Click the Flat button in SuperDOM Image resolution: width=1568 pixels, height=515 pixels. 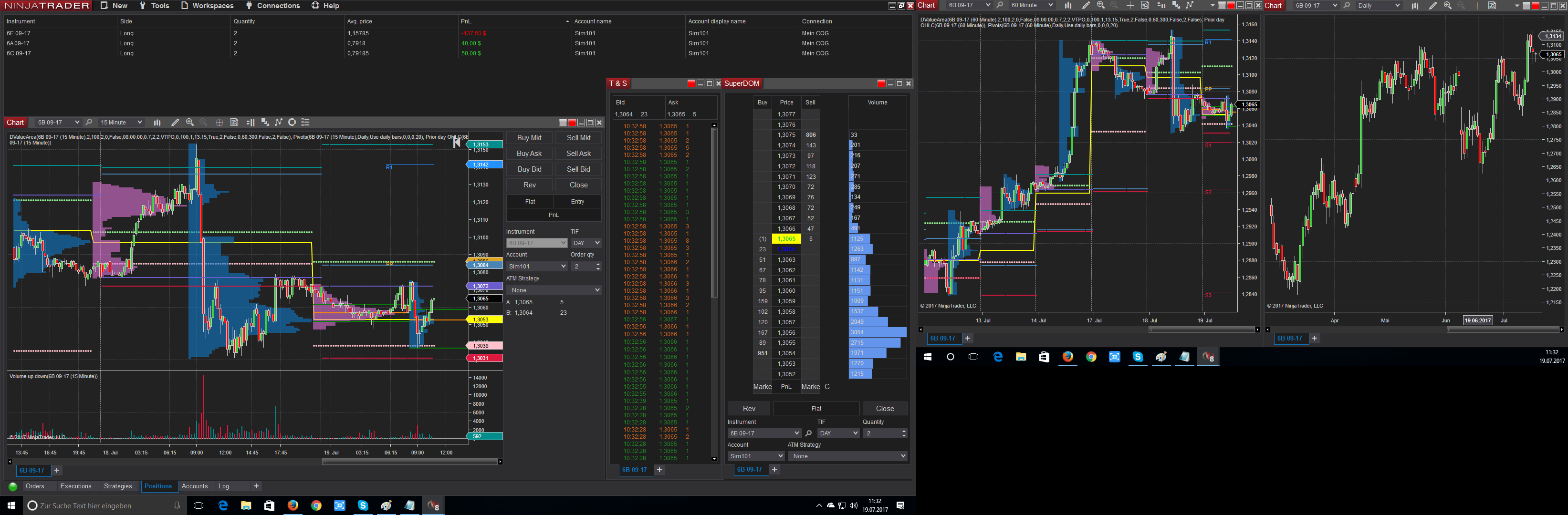click(816, 409)
